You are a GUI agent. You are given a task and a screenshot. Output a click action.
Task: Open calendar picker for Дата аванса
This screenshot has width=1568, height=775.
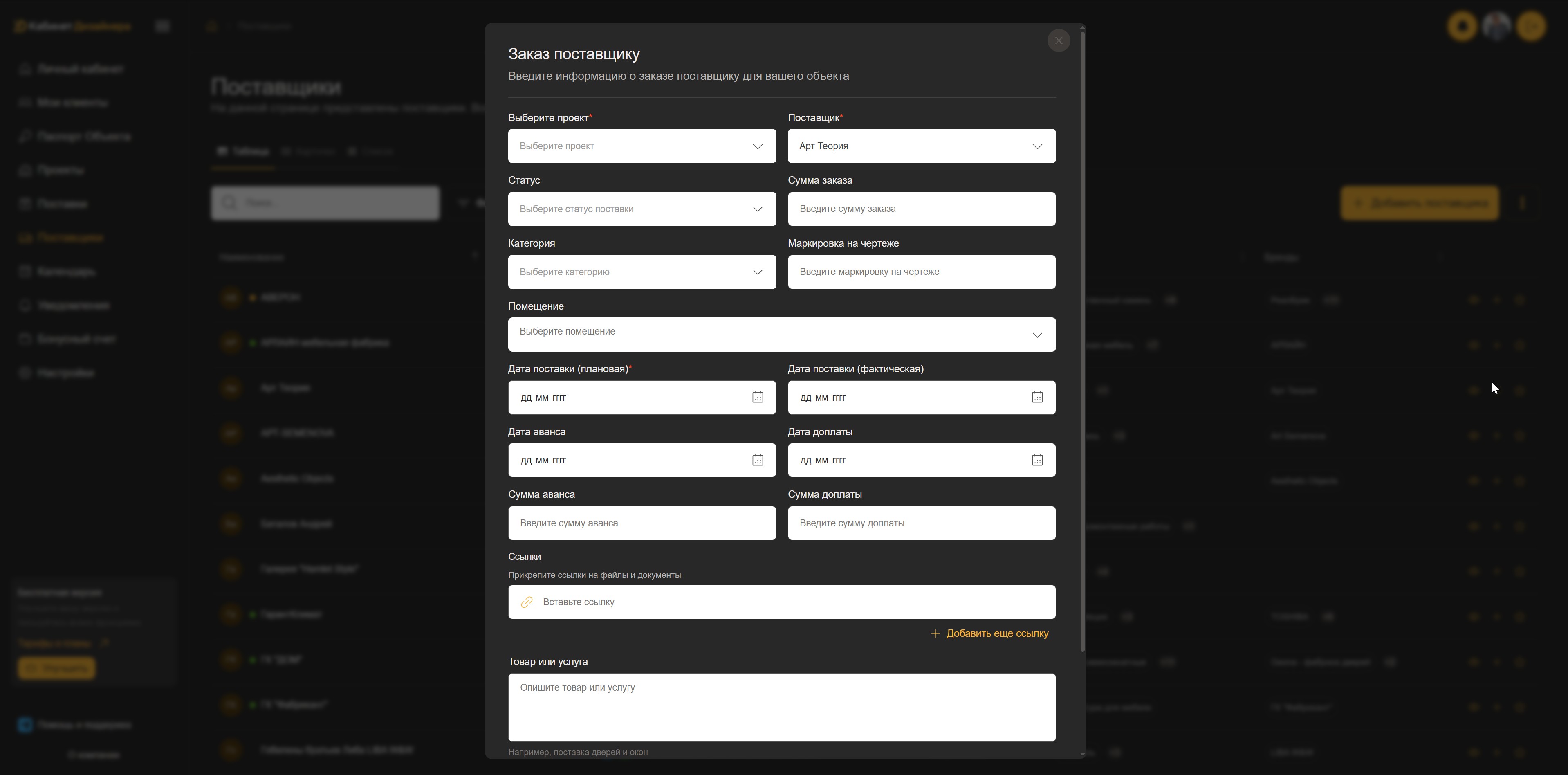point(757,460)
